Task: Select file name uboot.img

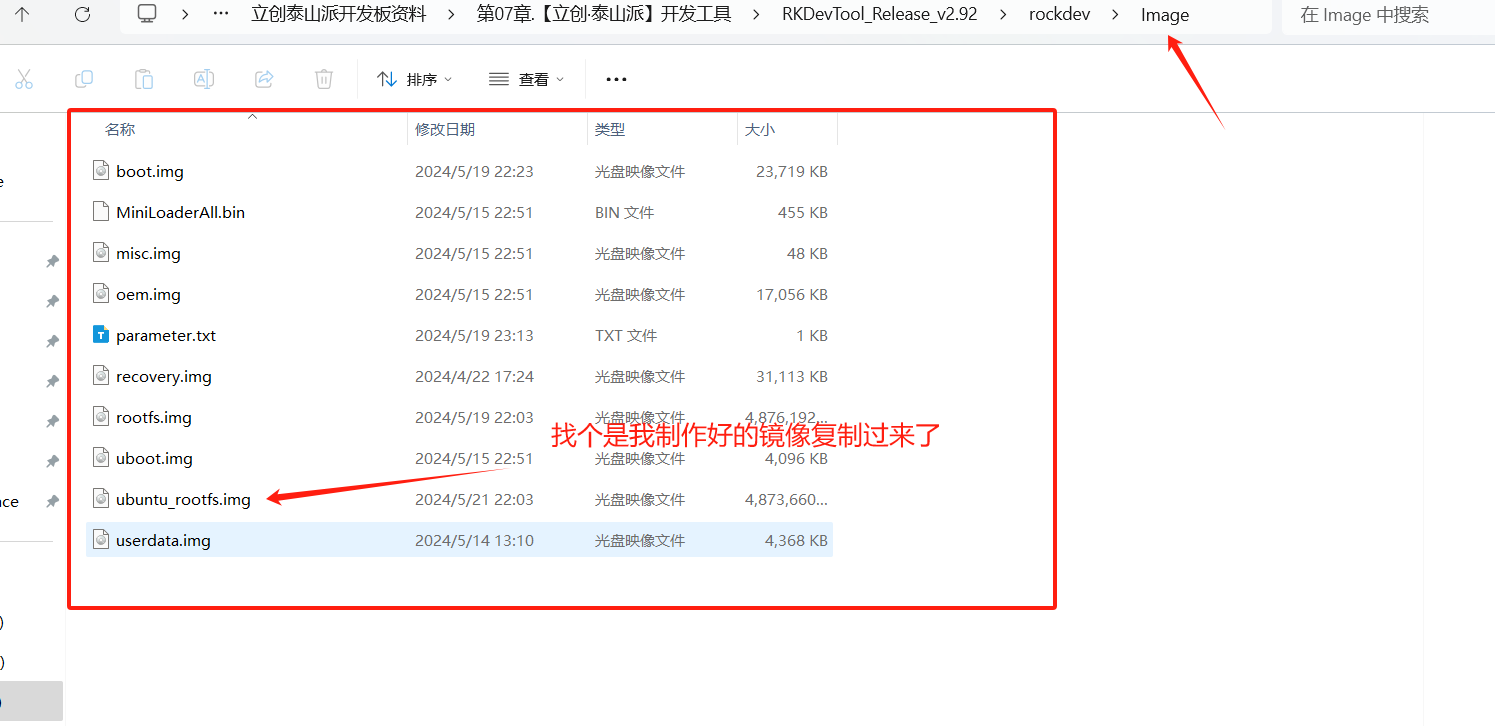Action: (x=154, y=458)
